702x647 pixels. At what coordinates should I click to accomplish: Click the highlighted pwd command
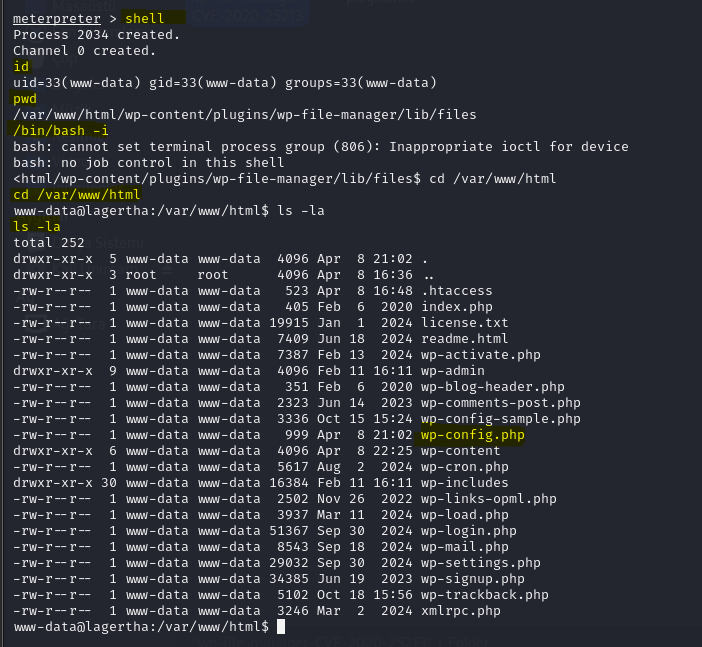pyautogui.click(x=25, y=99)
